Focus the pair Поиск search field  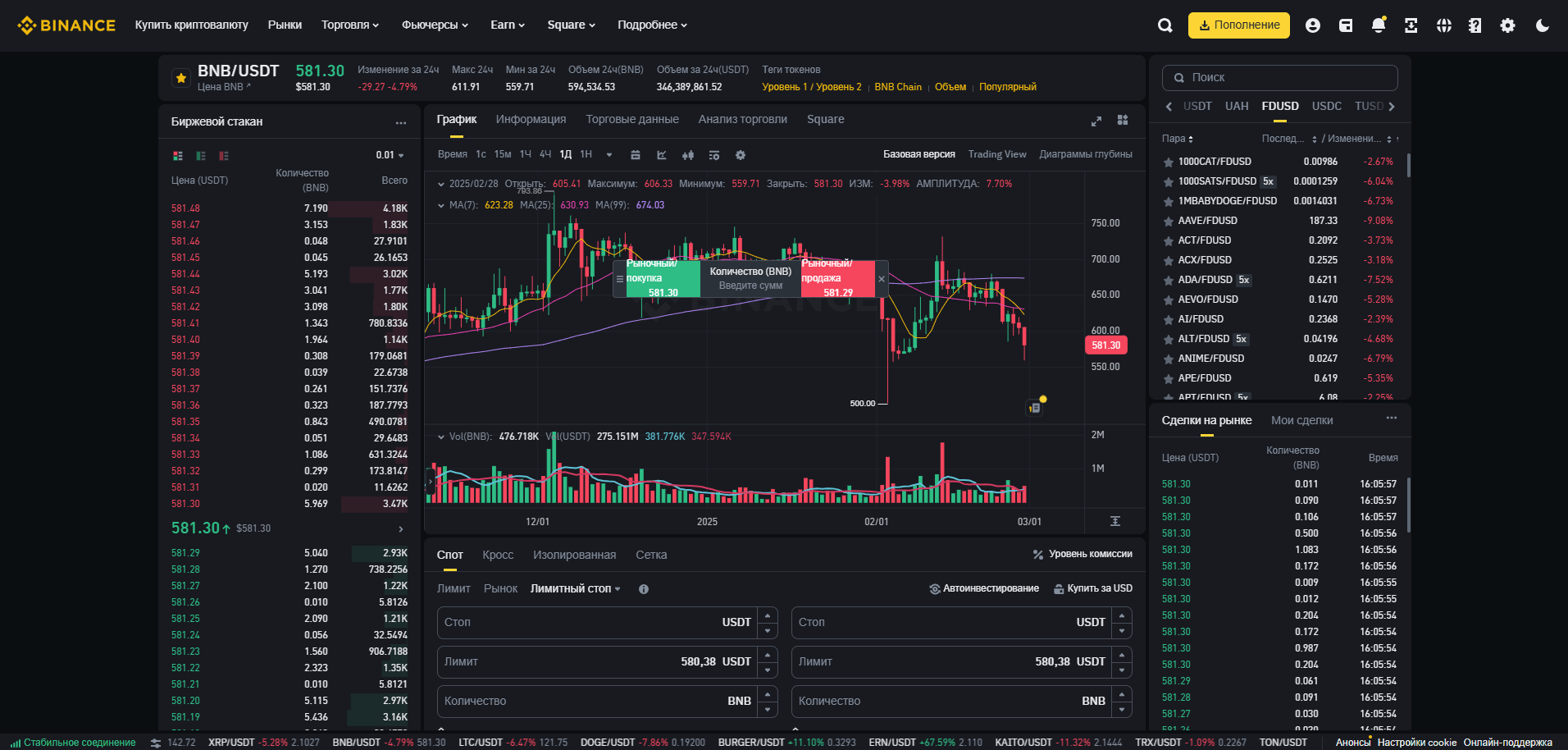pos(1279,78)
